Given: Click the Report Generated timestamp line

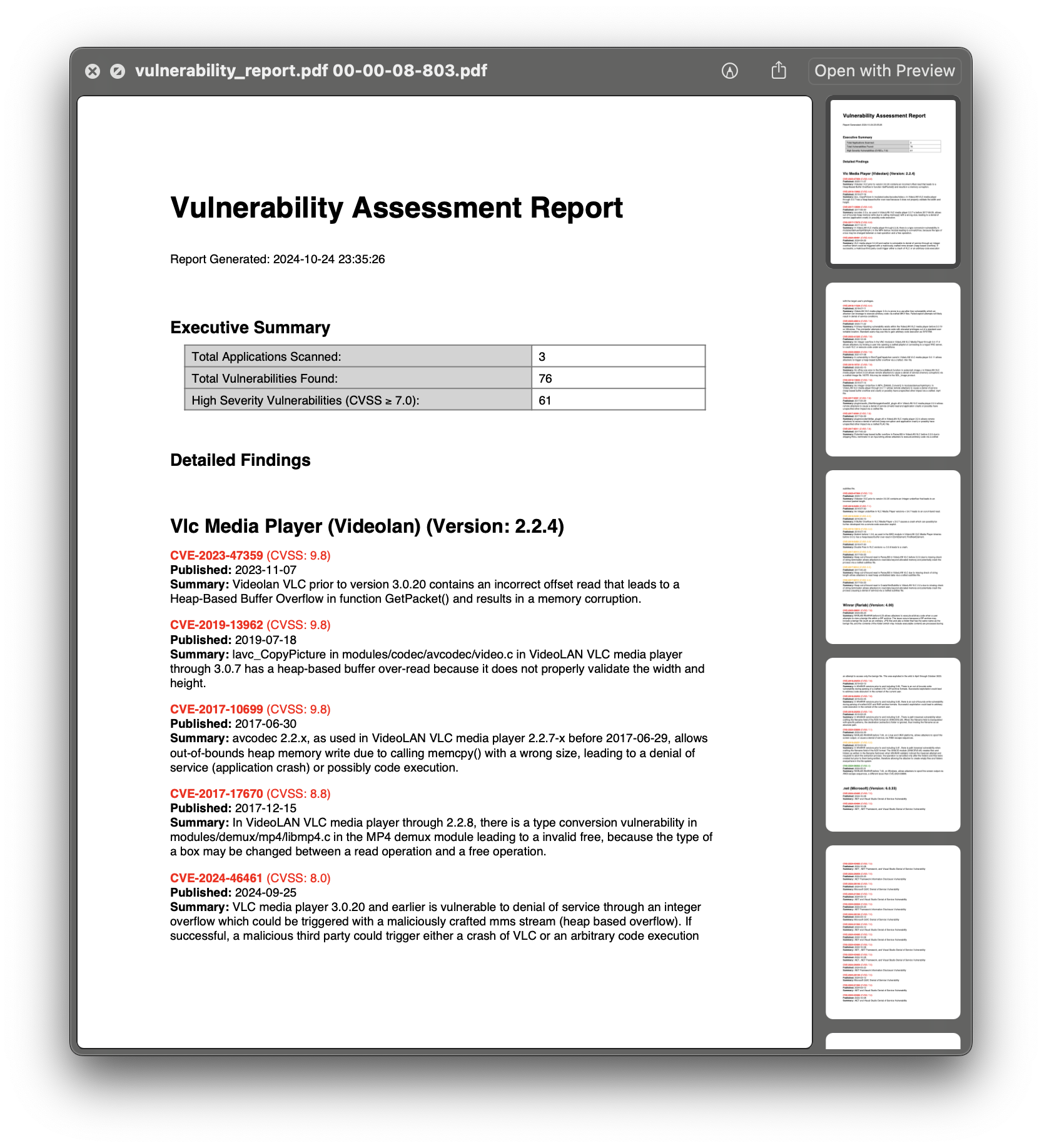Looking at the screenshot, I should [x=278, y=259].
